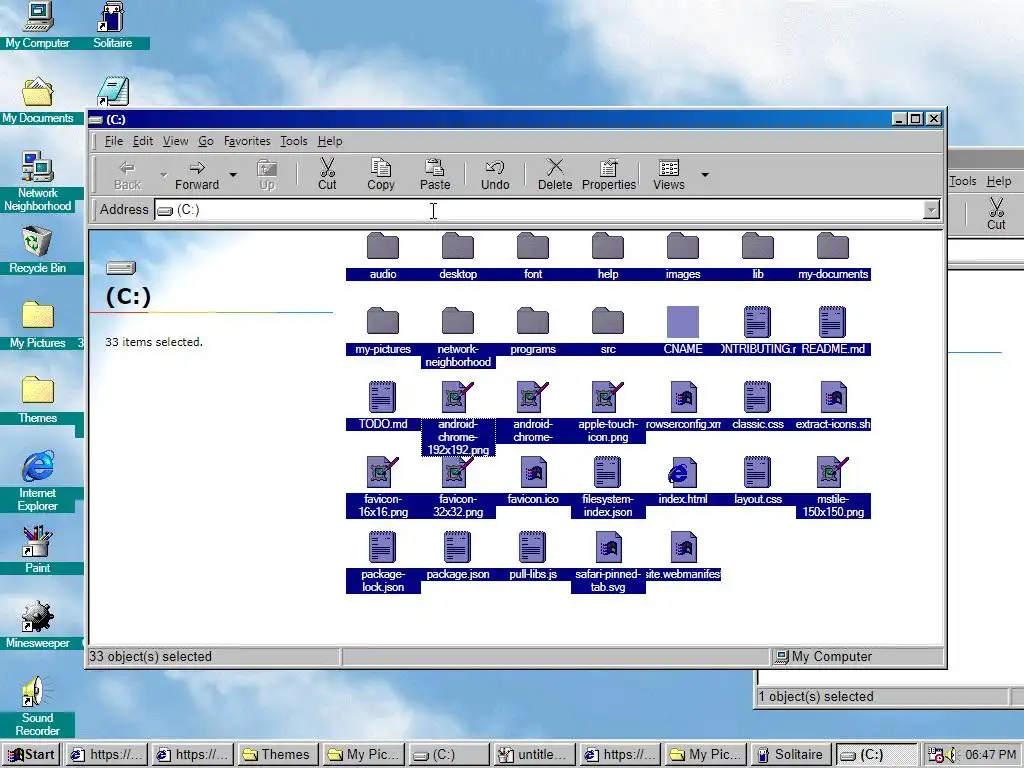The image size is (1024, 768).
Task: Paste from the clipboard
Action: [435, 175]
